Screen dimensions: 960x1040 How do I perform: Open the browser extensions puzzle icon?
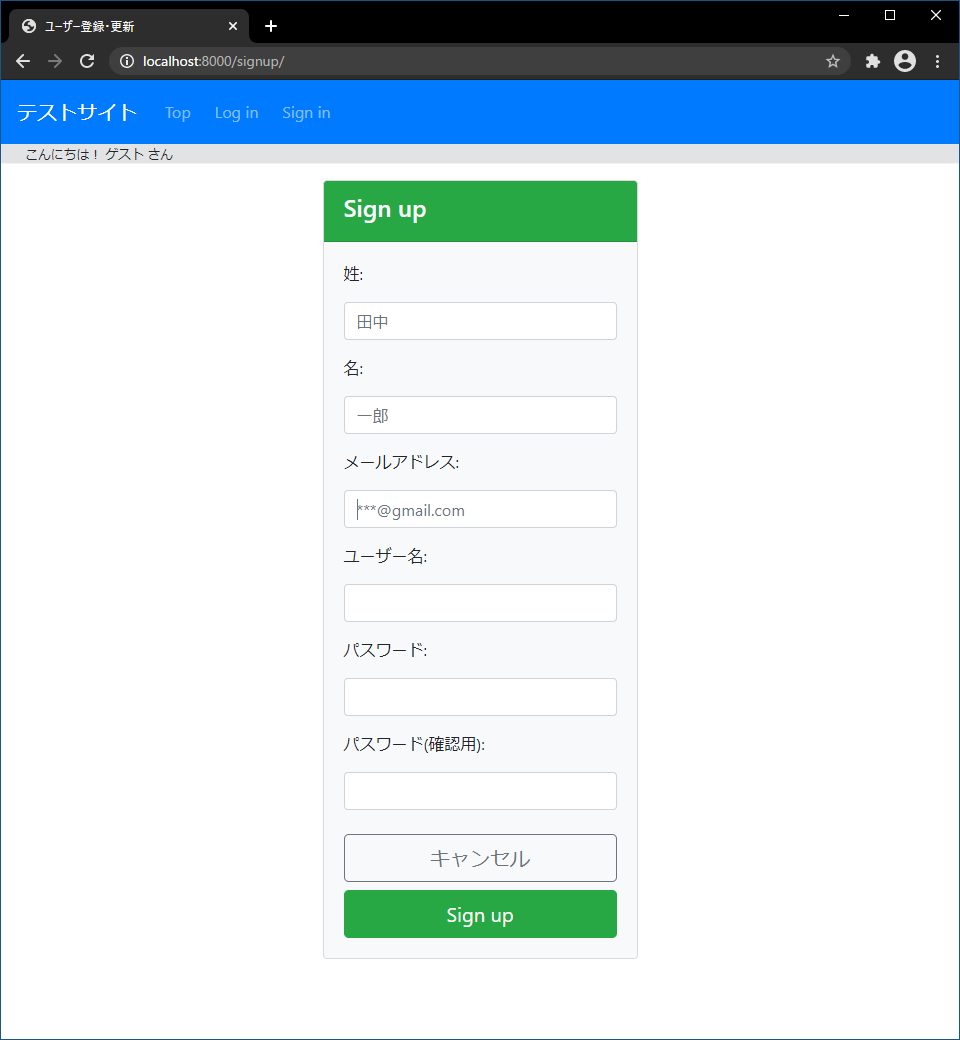[872, 61]
